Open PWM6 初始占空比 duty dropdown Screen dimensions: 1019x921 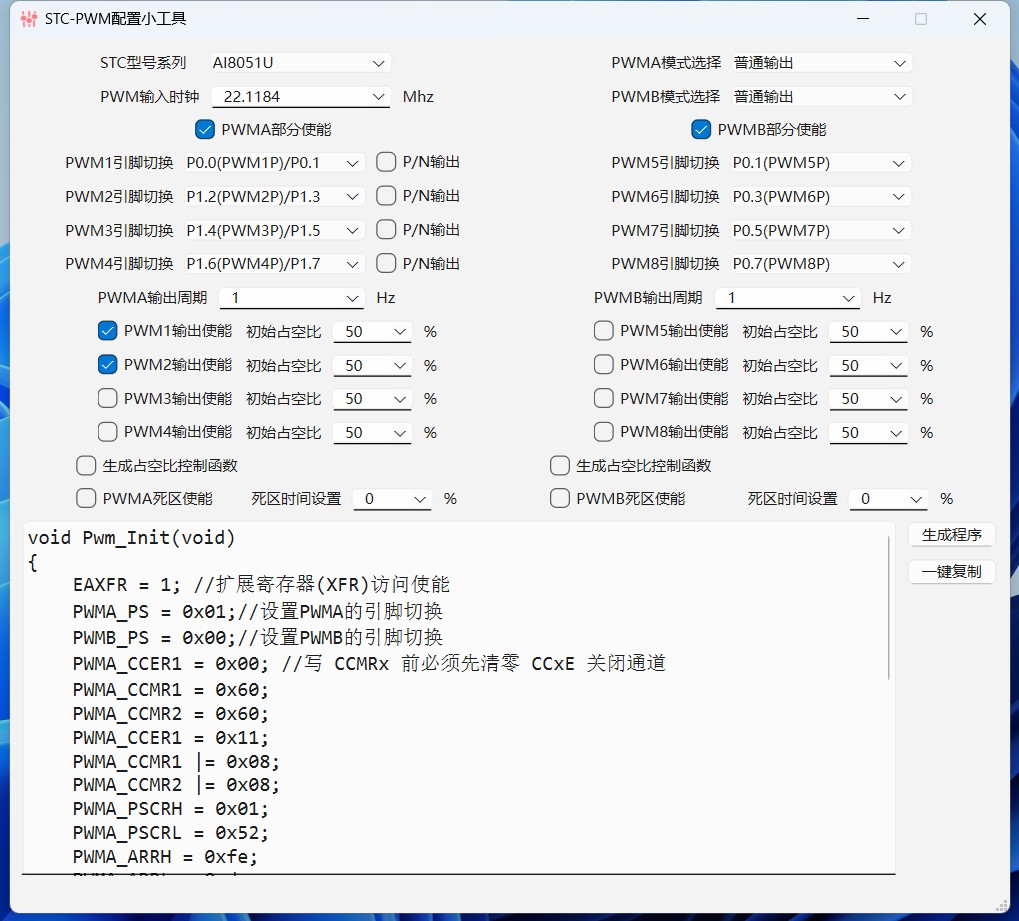pos(868,365)
